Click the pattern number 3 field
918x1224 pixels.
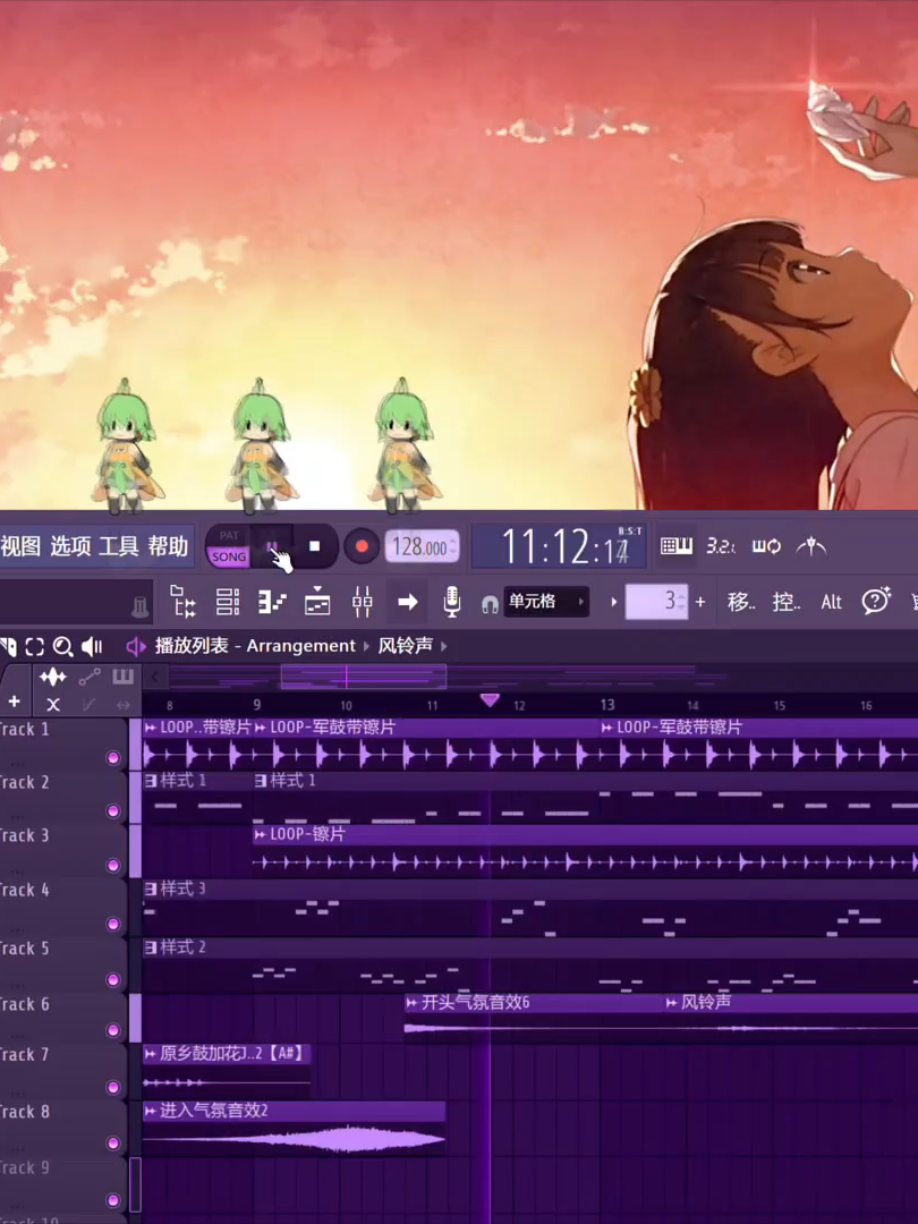[656, 602]
